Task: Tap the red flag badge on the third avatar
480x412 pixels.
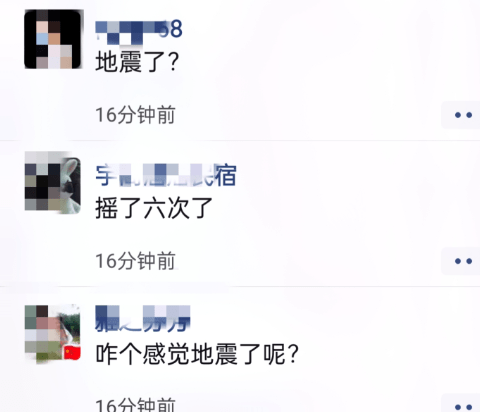Action: (72, 353)
